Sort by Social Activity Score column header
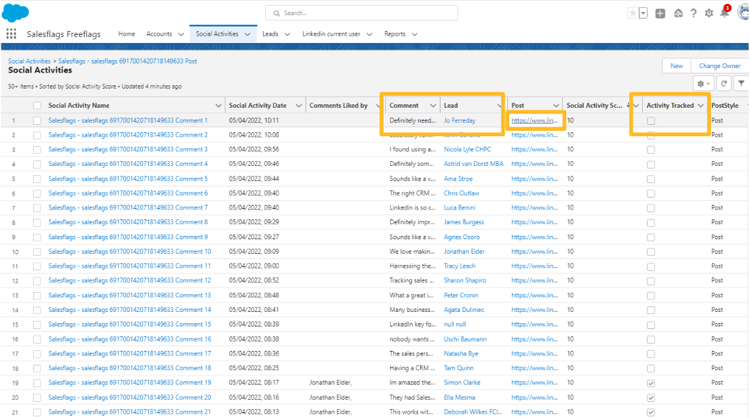Screen dimensions: 750x417 595,106
